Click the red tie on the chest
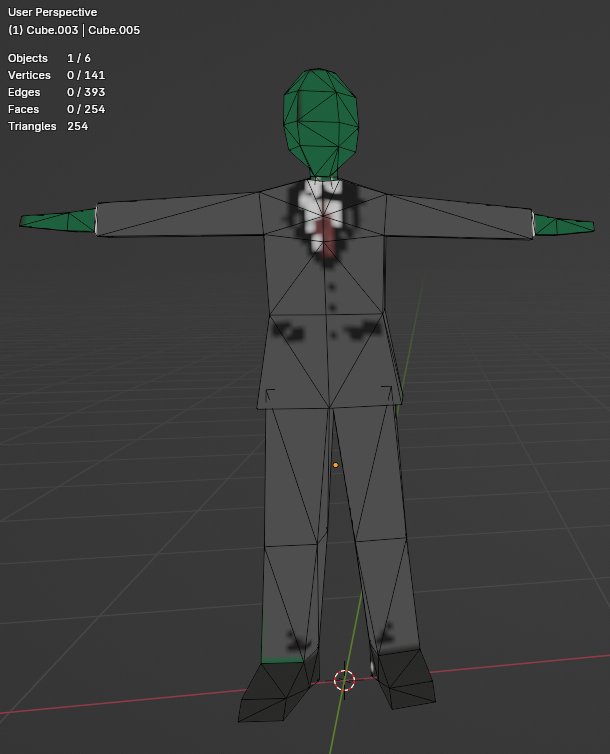610x754 pixels. 328,236
